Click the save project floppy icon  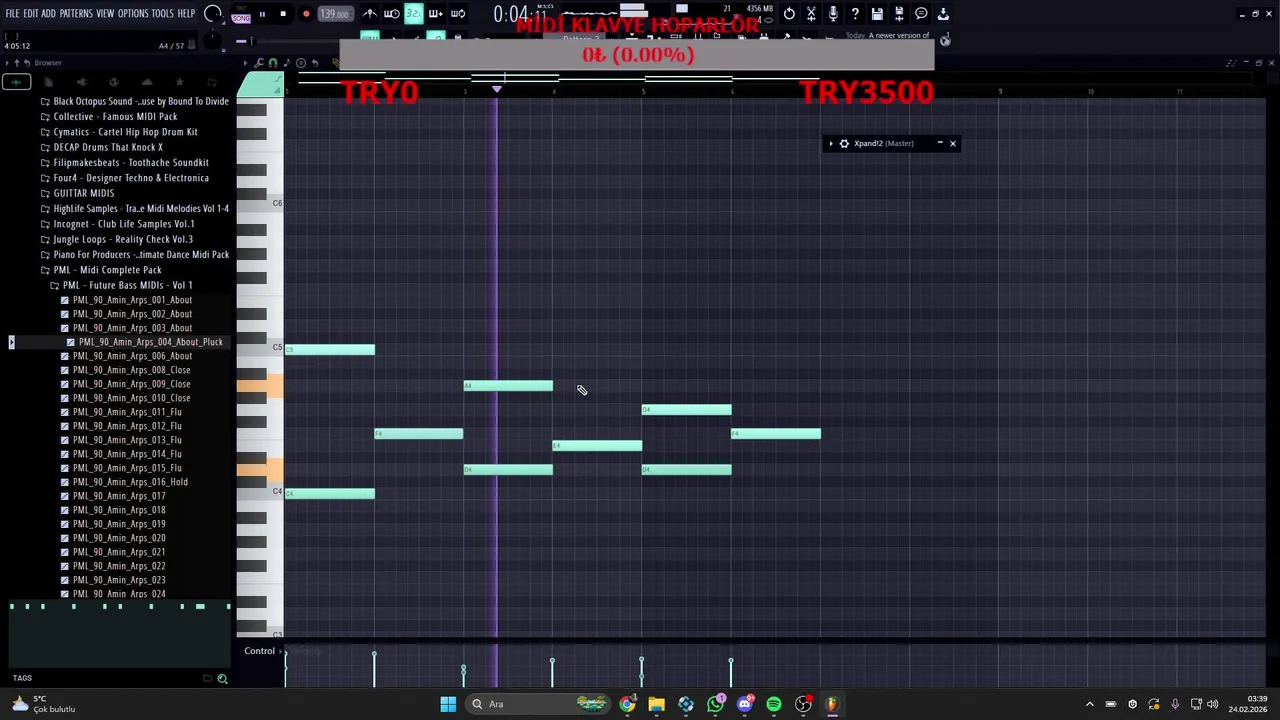(877, 14)
